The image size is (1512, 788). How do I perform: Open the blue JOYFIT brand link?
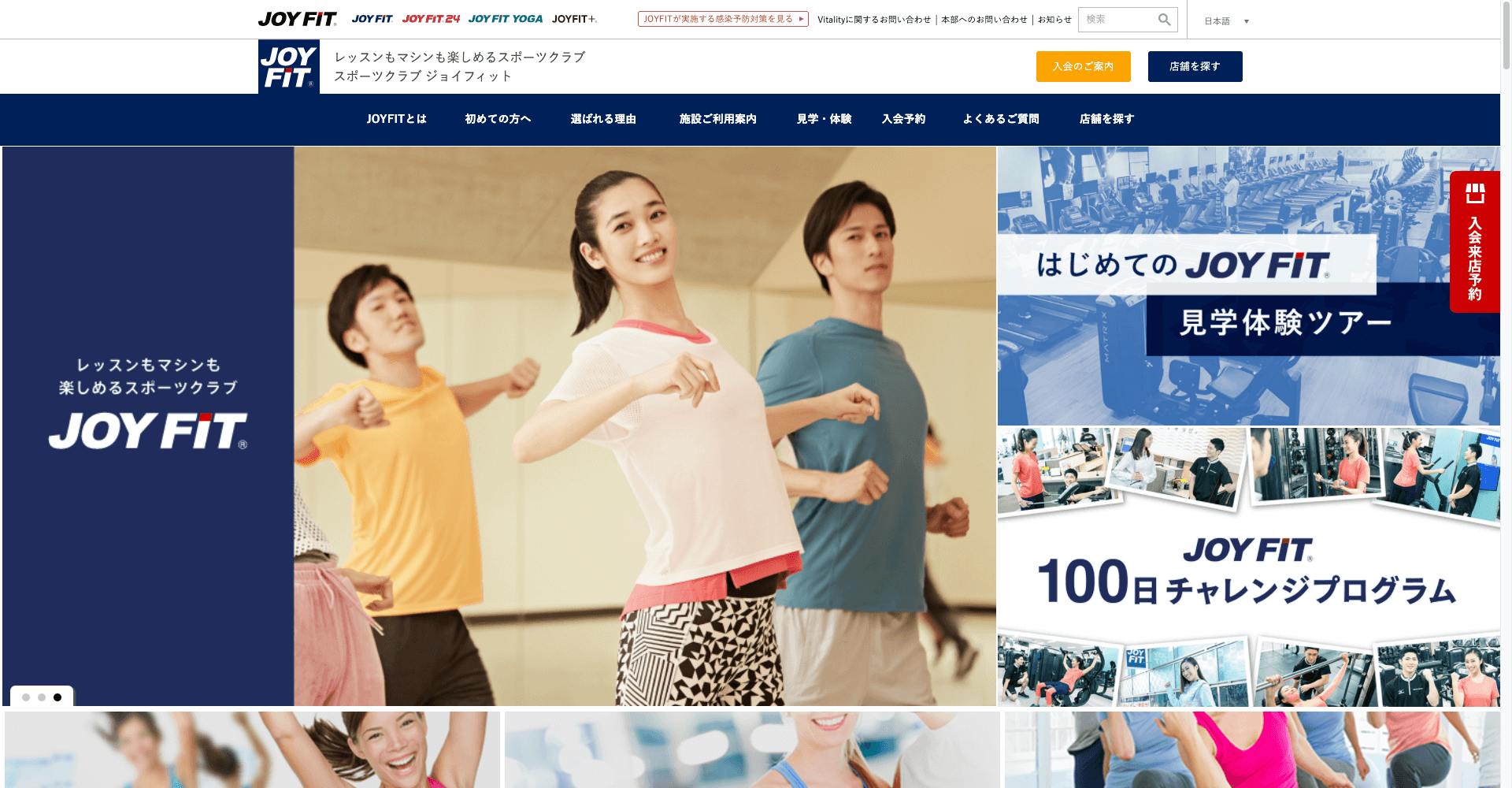pyautogui.click(x=372, y=19)
